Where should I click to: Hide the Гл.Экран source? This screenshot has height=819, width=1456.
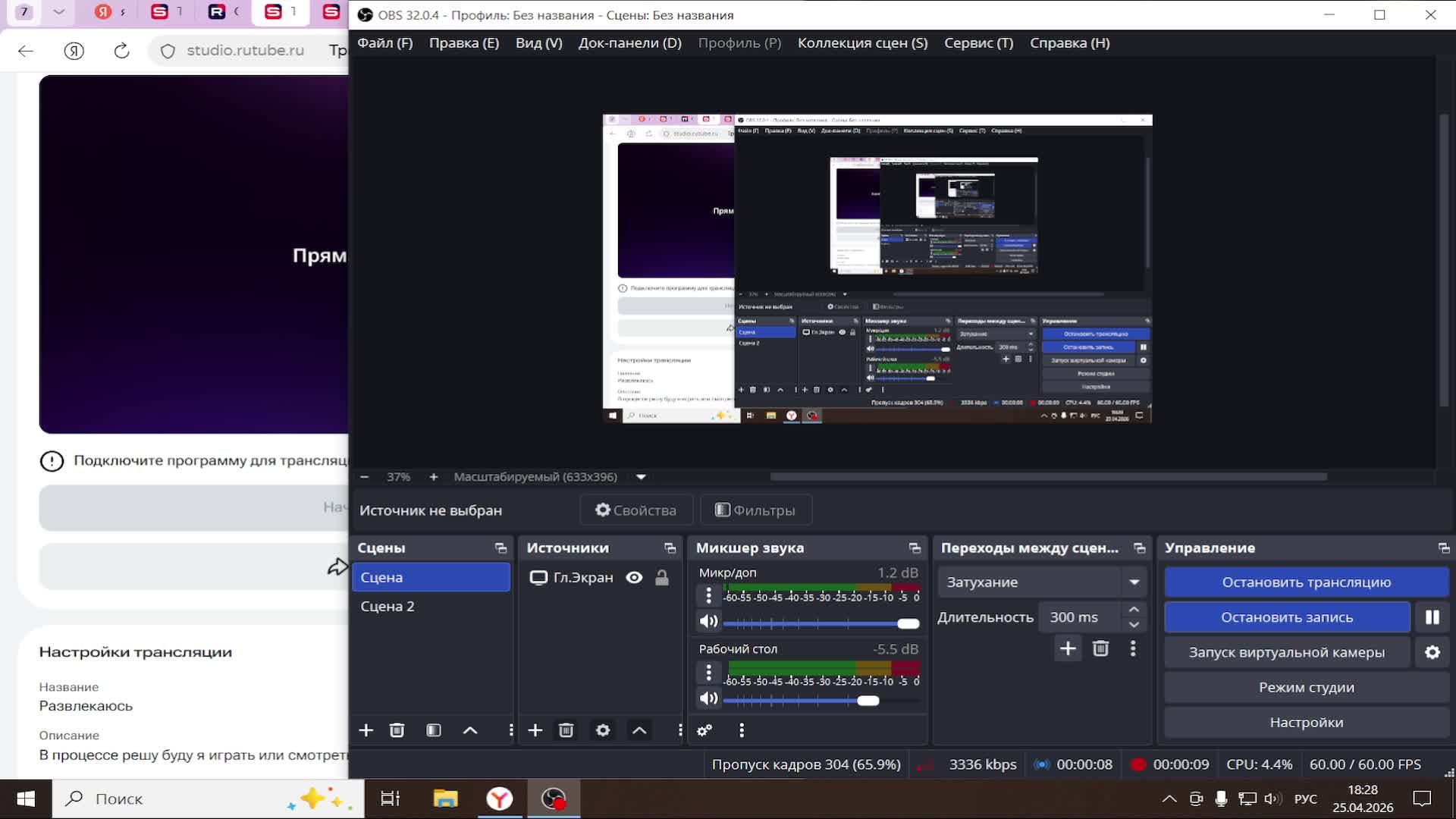tap(634, 578)
